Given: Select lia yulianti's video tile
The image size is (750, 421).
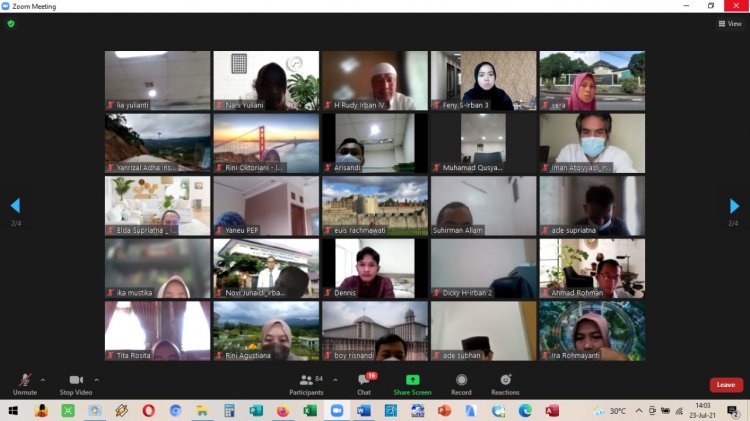Looking at the screenshot, I should pyautogui.click(x=157, y=80).
